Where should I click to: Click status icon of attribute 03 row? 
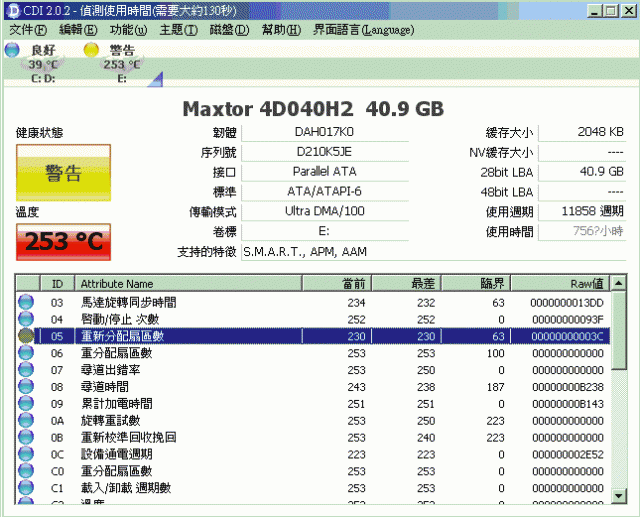point(26,302)
